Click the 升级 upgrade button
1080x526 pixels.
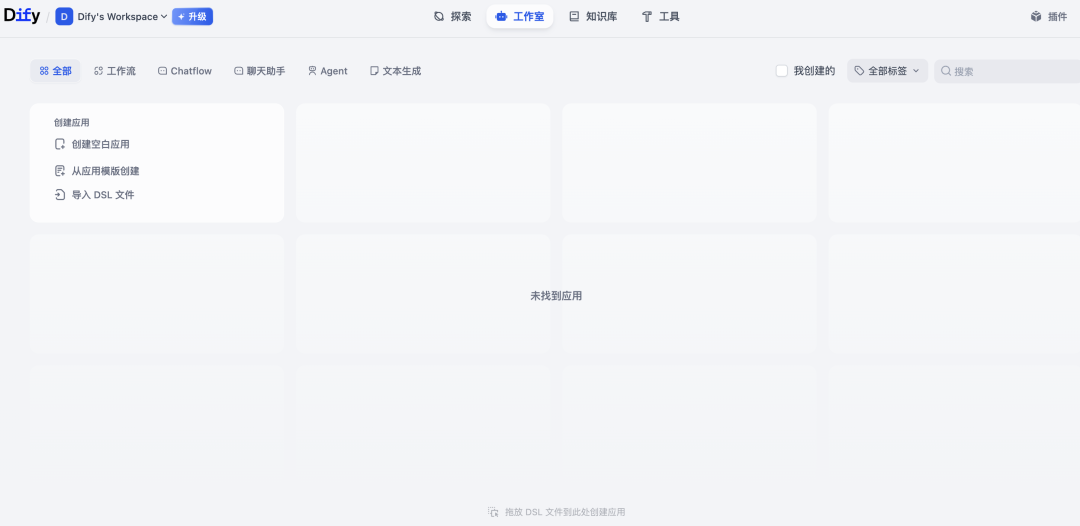coord(192,17)
